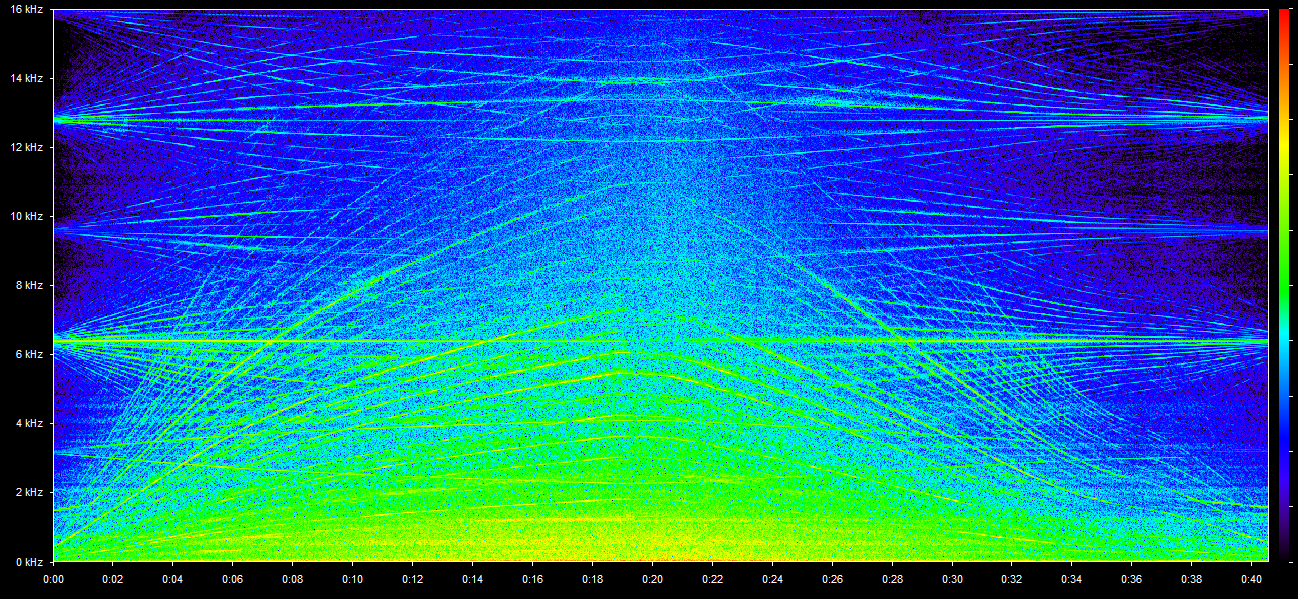Image resolution: width=1298 pixels, height=599 pixels.
Task: Select the 0:04 time marker
Action: coord(173,579)
